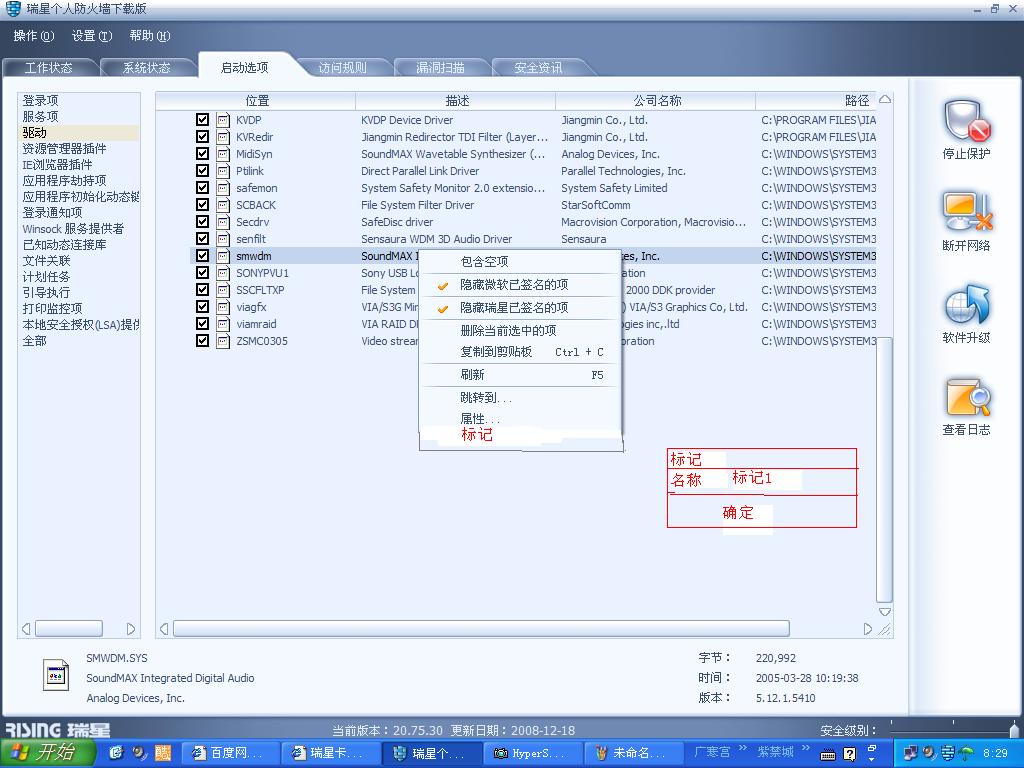
Task: Choose 删除当前选中的项 from context menu
Action: [520, 330]
